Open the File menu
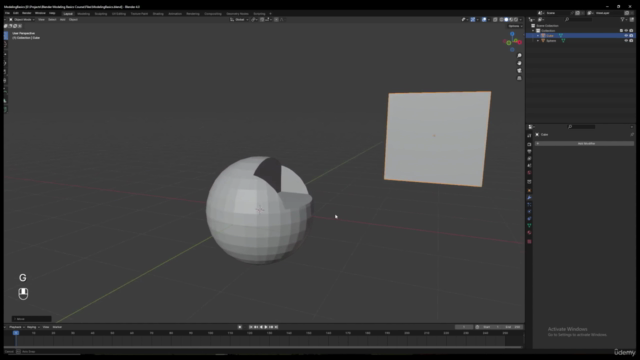This screenshot has width=640, height=360. [x=7, y=13]
